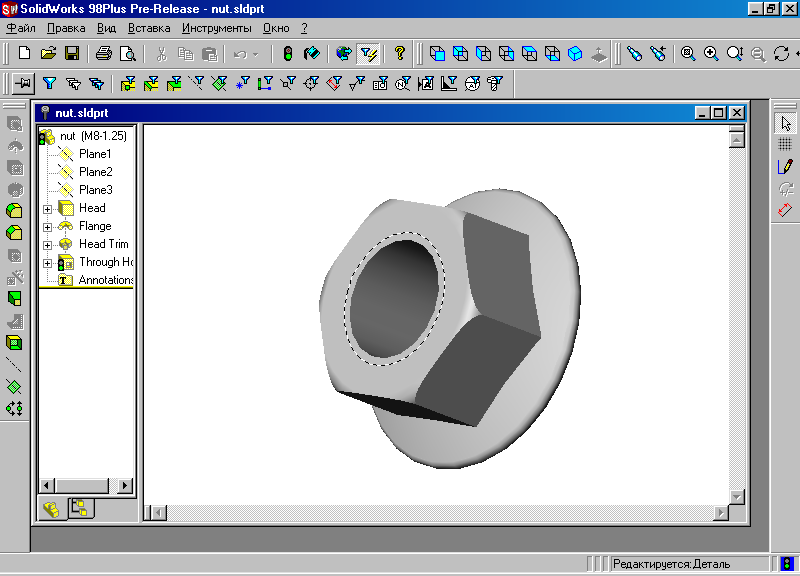
Task: Click the plain blue funnel filter icon
Action: pos(49,83)
